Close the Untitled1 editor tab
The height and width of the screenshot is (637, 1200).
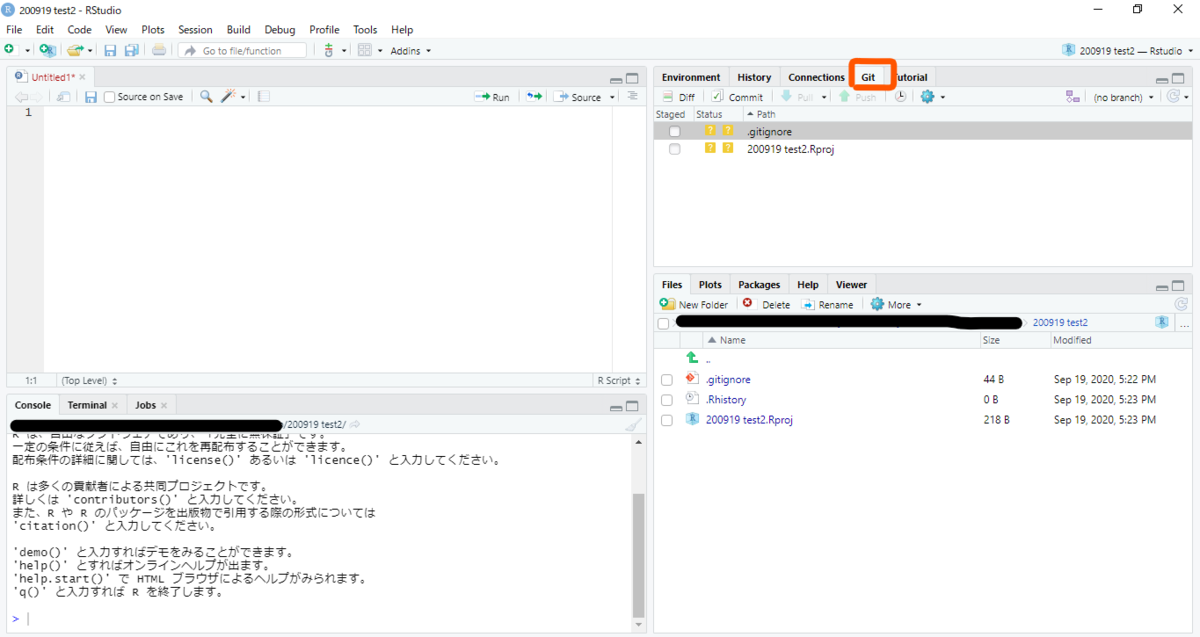(x=83, y=77)
